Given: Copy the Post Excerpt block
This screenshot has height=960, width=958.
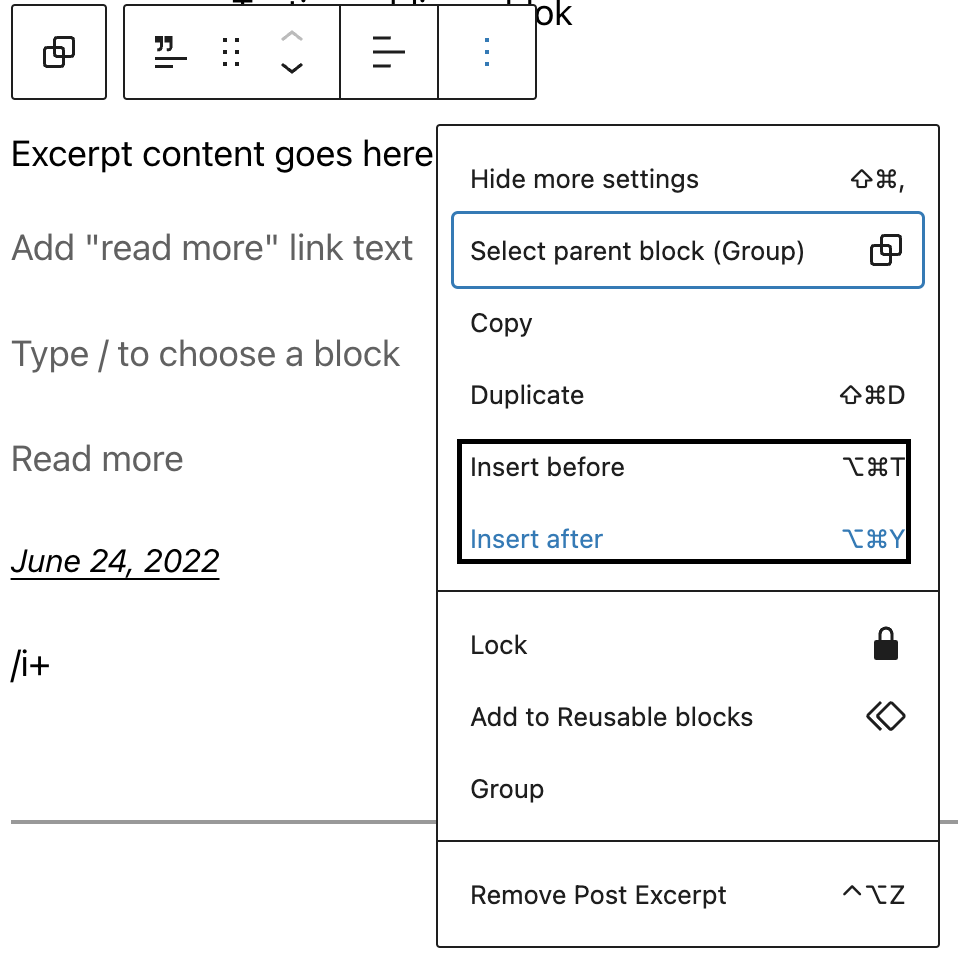Looking at the screenshot, I should [x=500, y=323].
